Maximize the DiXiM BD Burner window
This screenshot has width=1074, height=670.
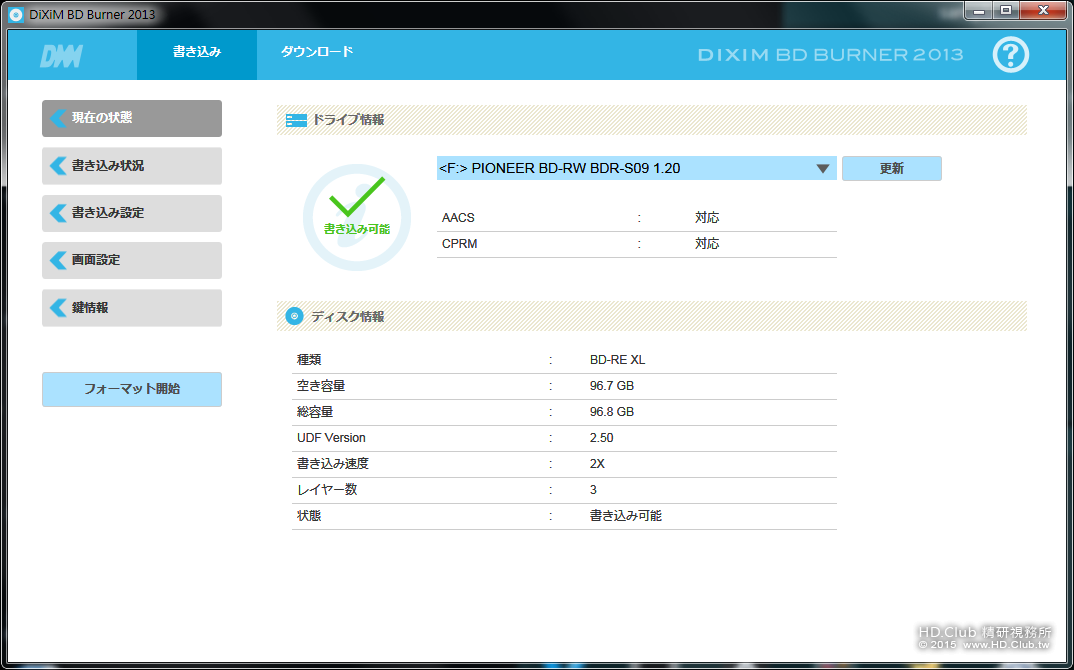1006,10
